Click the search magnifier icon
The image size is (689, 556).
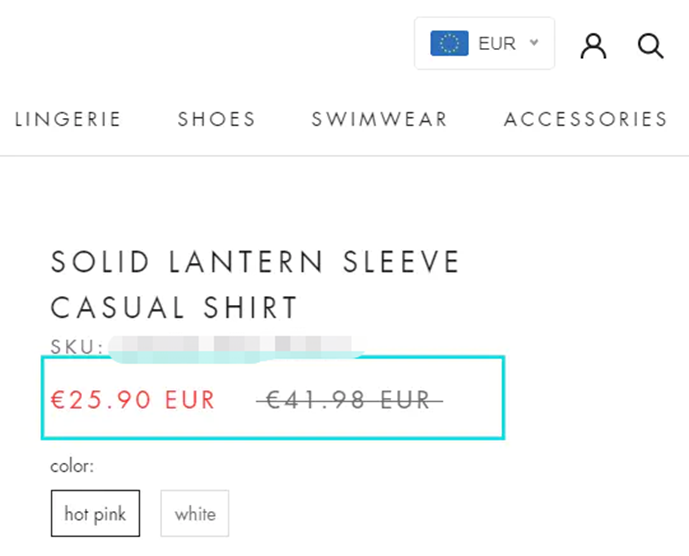pyautogui.click(x=650, y=46)
